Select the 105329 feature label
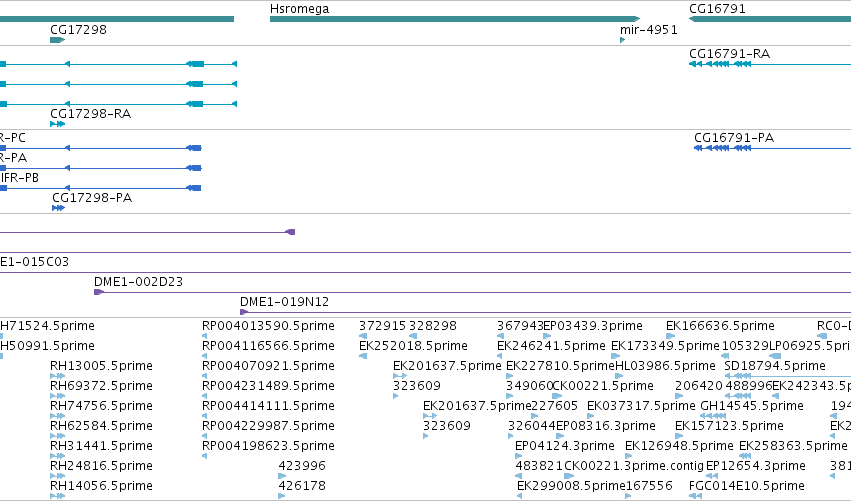This screenshot has width=851, height=501. click(x=745, y=346)
